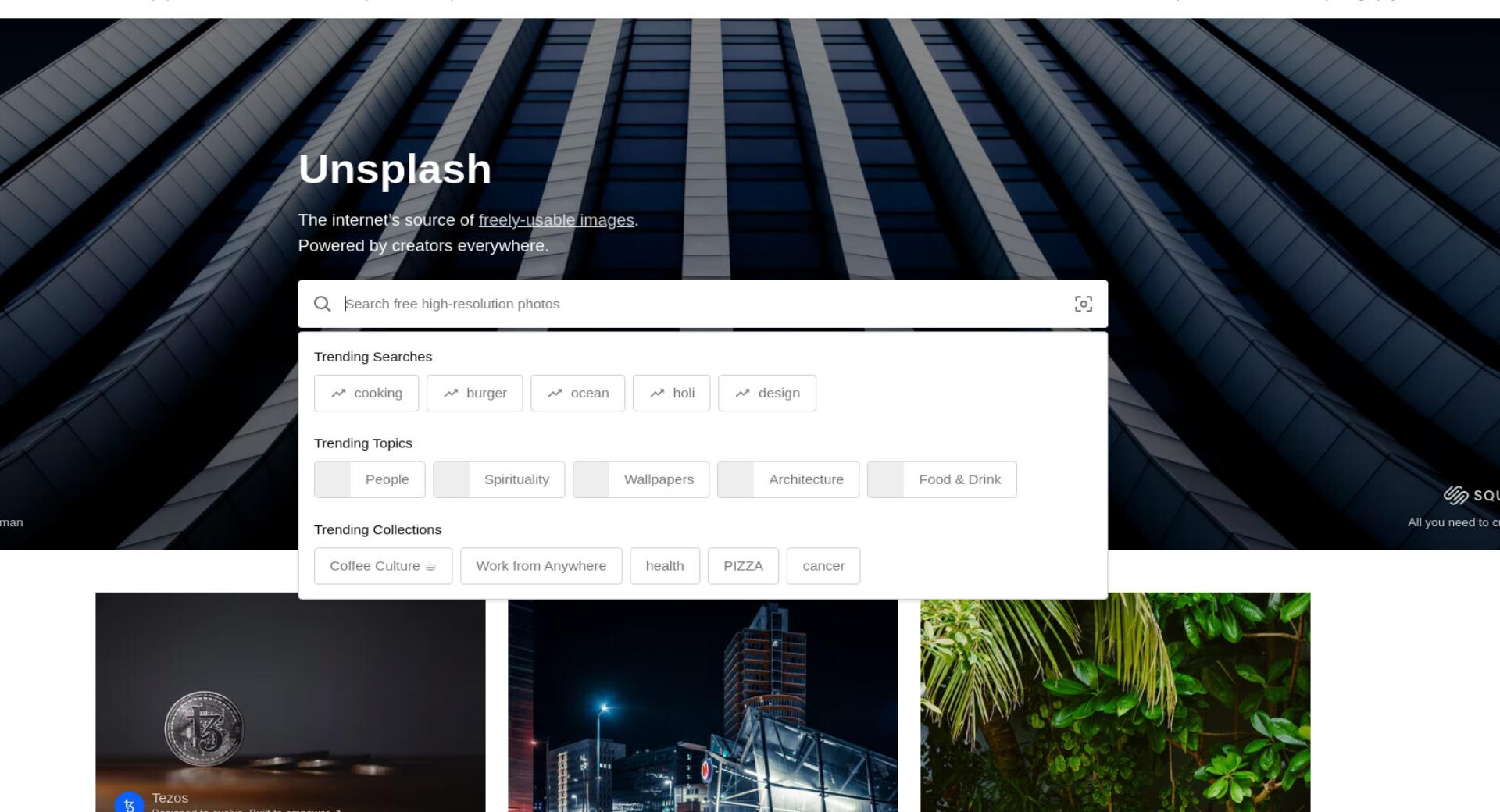
Task: Click the Tezos sponsor name
Action: [x=170, y=798]
